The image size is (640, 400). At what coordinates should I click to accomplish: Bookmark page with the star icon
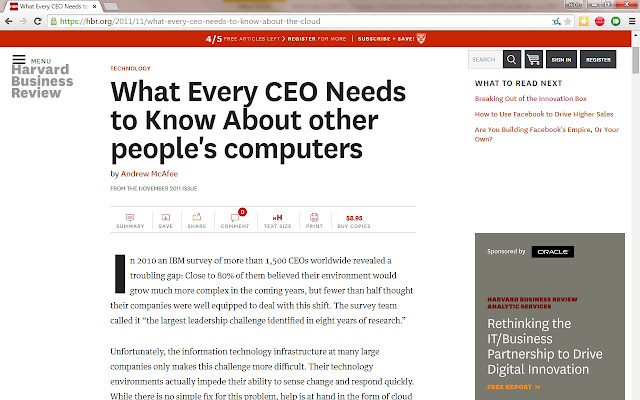[568, 21]
